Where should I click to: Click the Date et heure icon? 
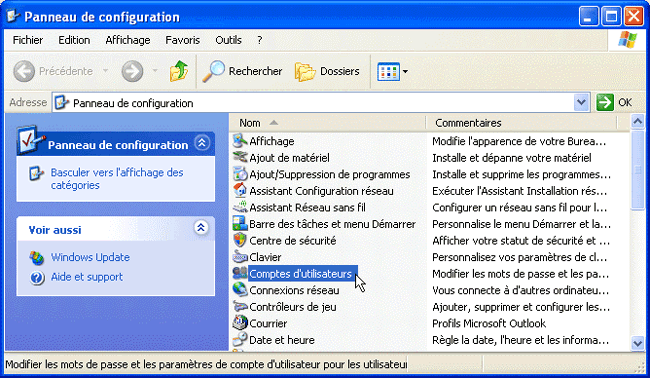pyautogui.click(x=240, y=340)
